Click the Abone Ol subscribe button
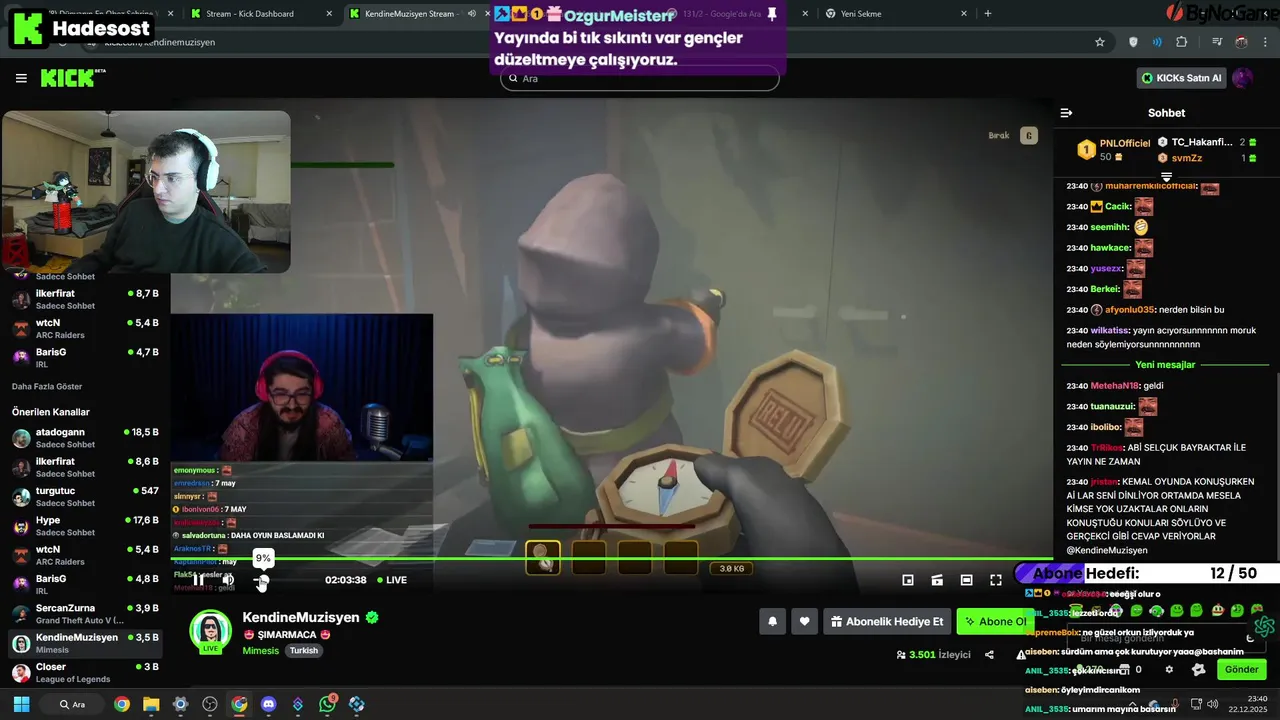 (995, 621)
